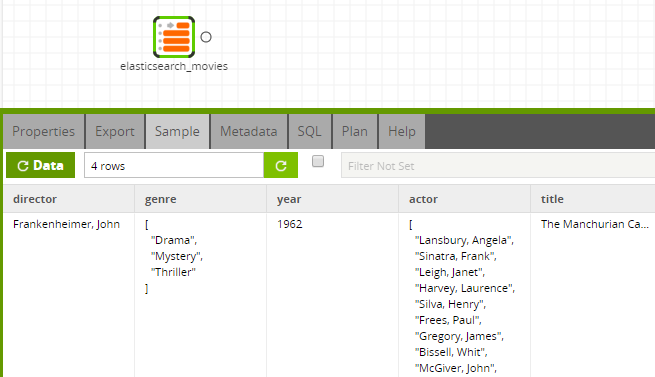
Task: Click the output connector circle of elasticsearch_movies
Action: coord(206,37)
